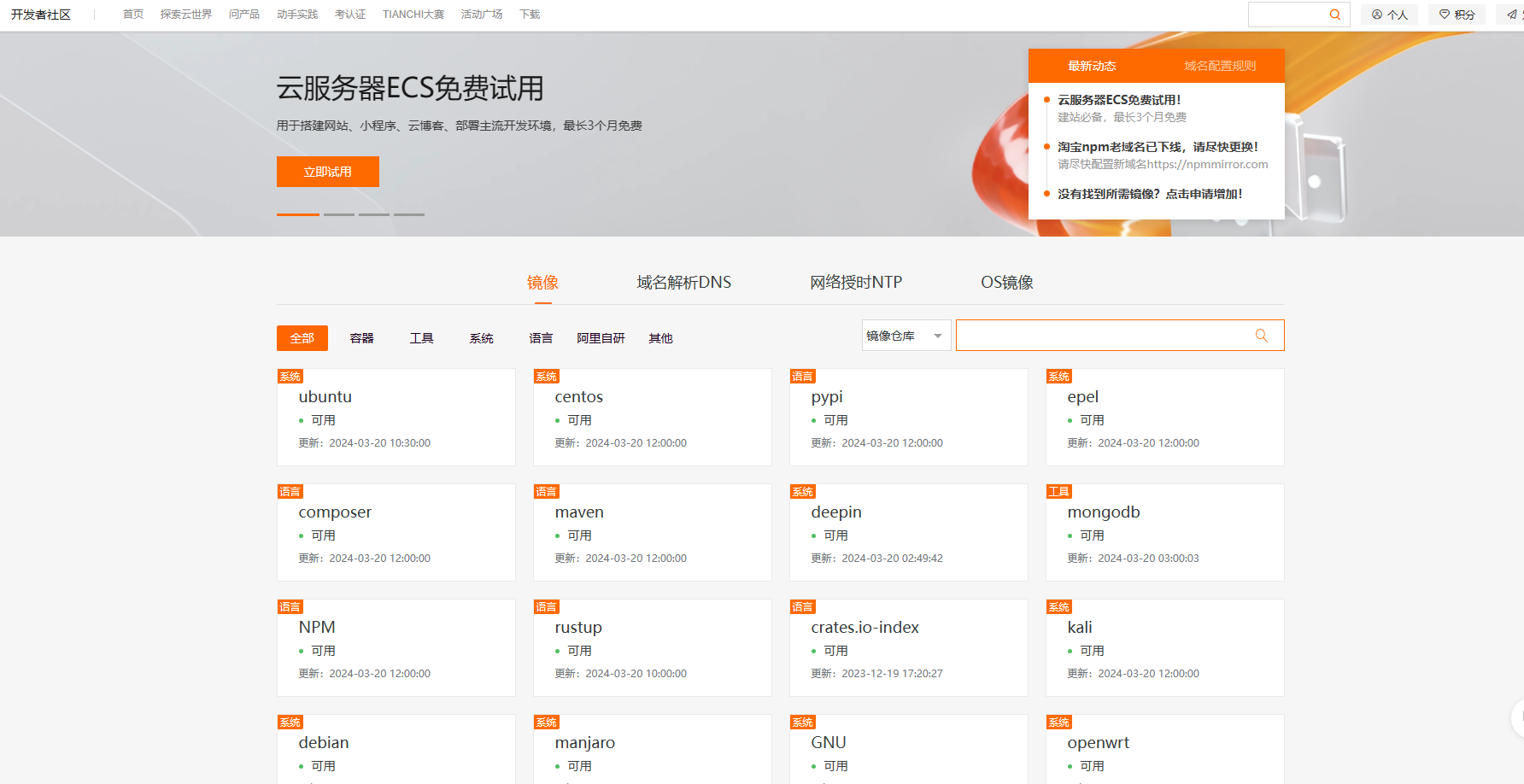
Task: Switch to 域名解析DNS tab
Action: 684,283
